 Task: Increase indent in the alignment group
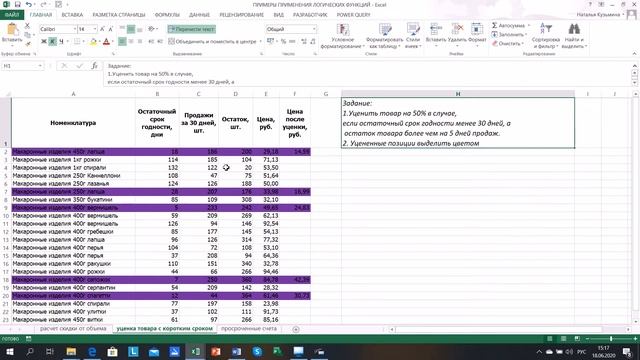[x=160, y=42]
